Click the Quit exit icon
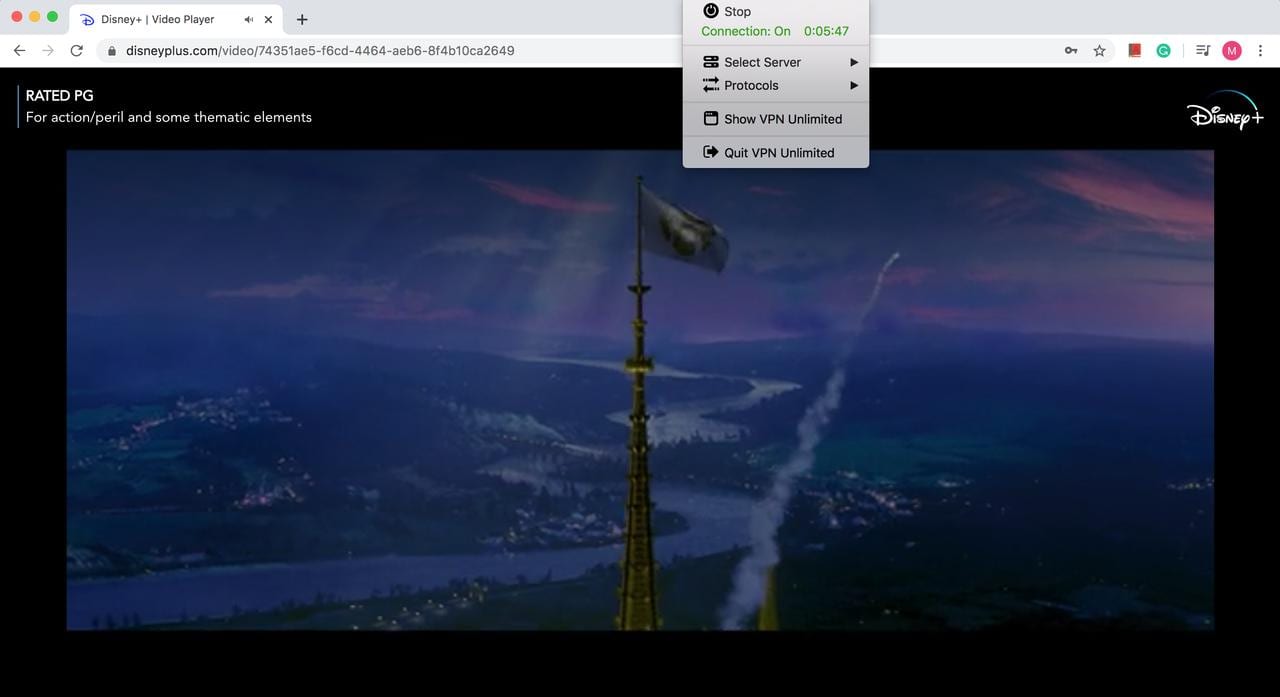The width and height of the screenshot is (1280, 697). pos(711,152)
